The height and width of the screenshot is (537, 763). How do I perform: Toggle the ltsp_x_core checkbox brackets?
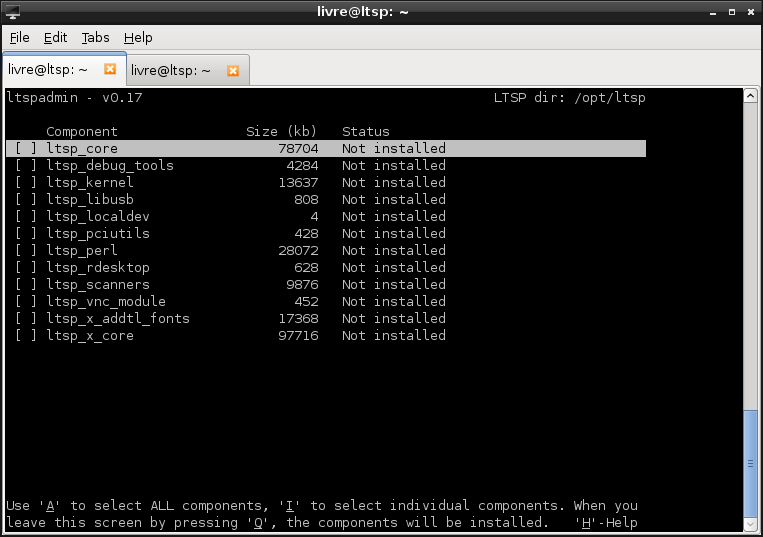click(26, 336)
